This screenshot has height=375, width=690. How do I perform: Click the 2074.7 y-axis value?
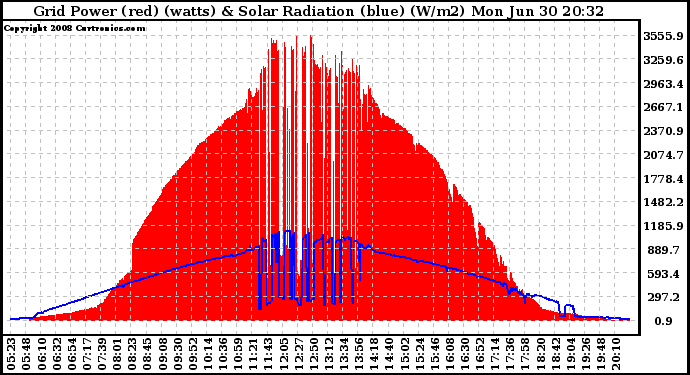coord(663,155)
